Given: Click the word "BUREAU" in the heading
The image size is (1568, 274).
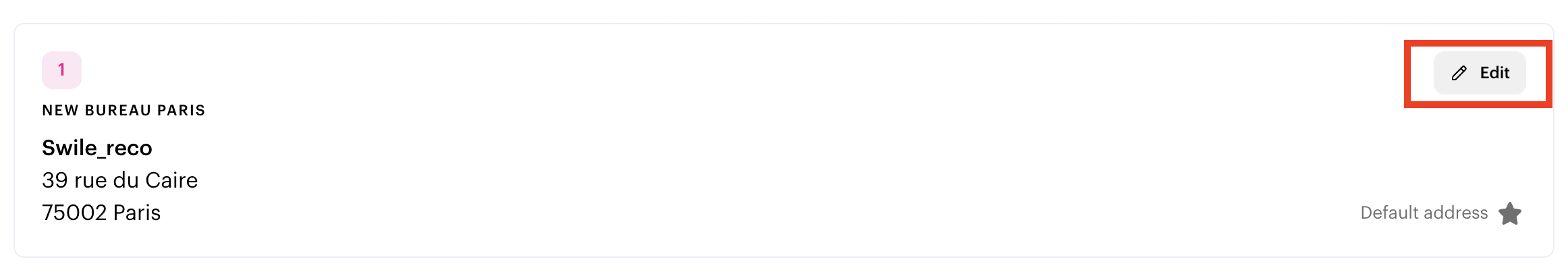Looking at the screenshot, I should (x=118, y=111).
